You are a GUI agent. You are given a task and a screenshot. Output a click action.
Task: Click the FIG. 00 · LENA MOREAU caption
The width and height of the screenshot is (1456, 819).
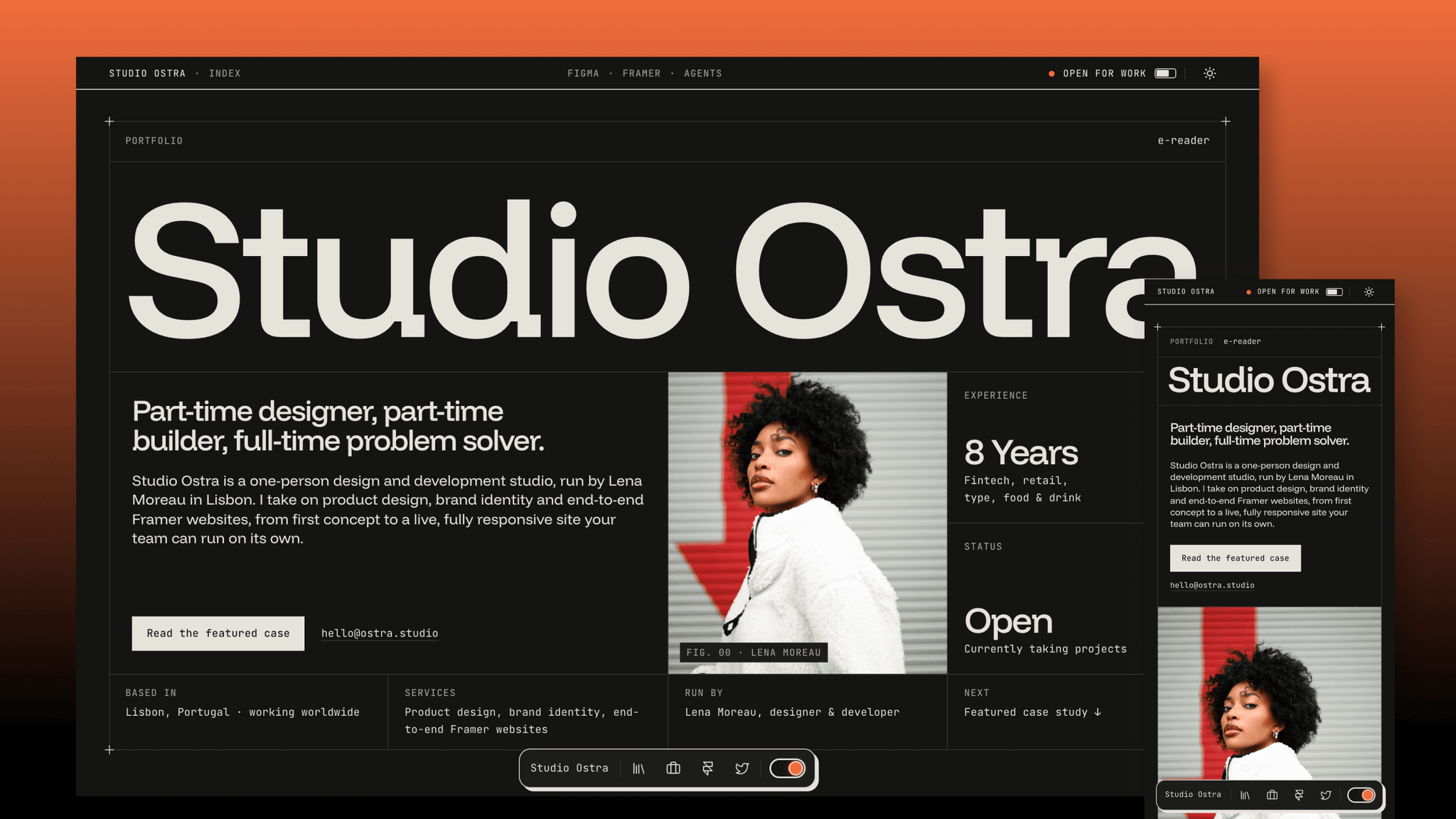(x=754, y=653)
